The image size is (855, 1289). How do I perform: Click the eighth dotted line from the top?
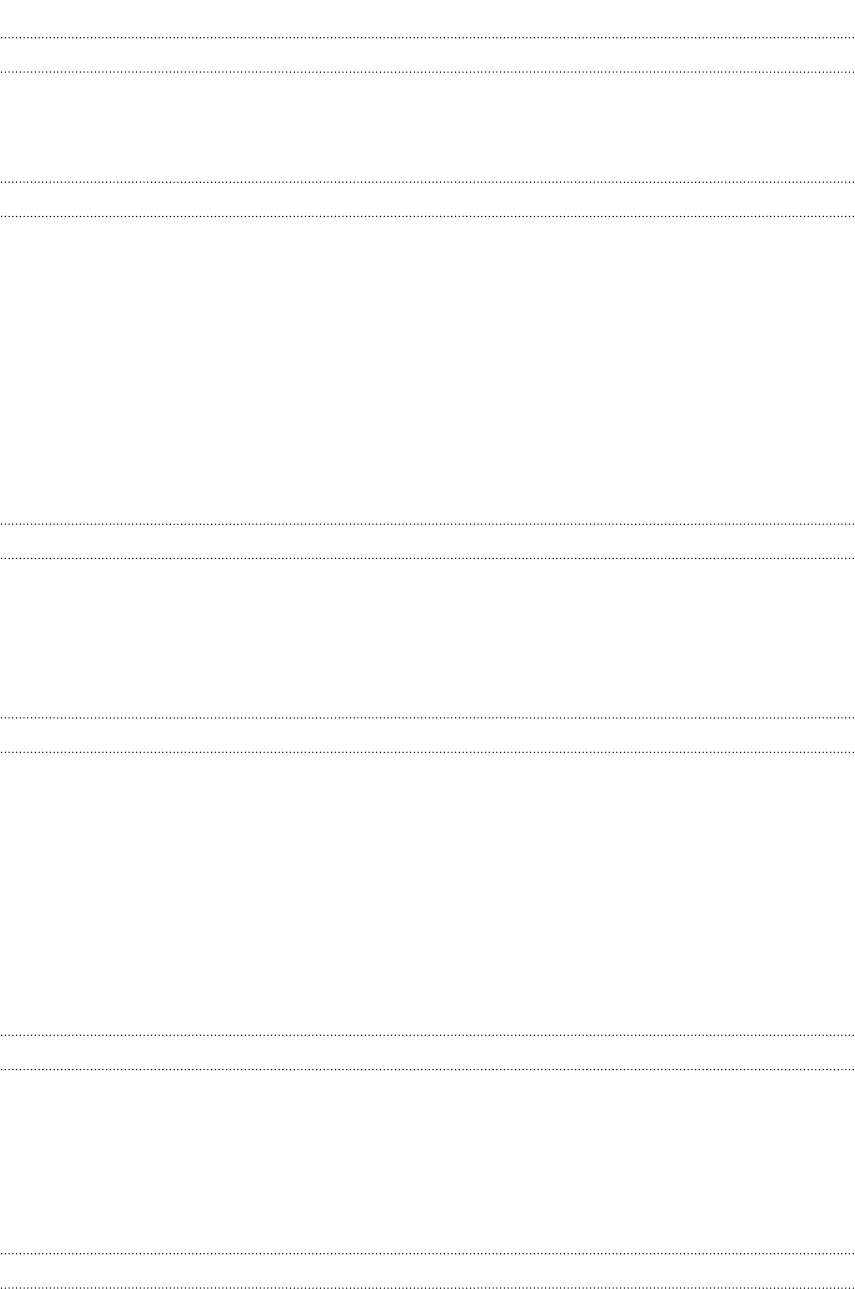pyautogui.click(x=427, y=751)
